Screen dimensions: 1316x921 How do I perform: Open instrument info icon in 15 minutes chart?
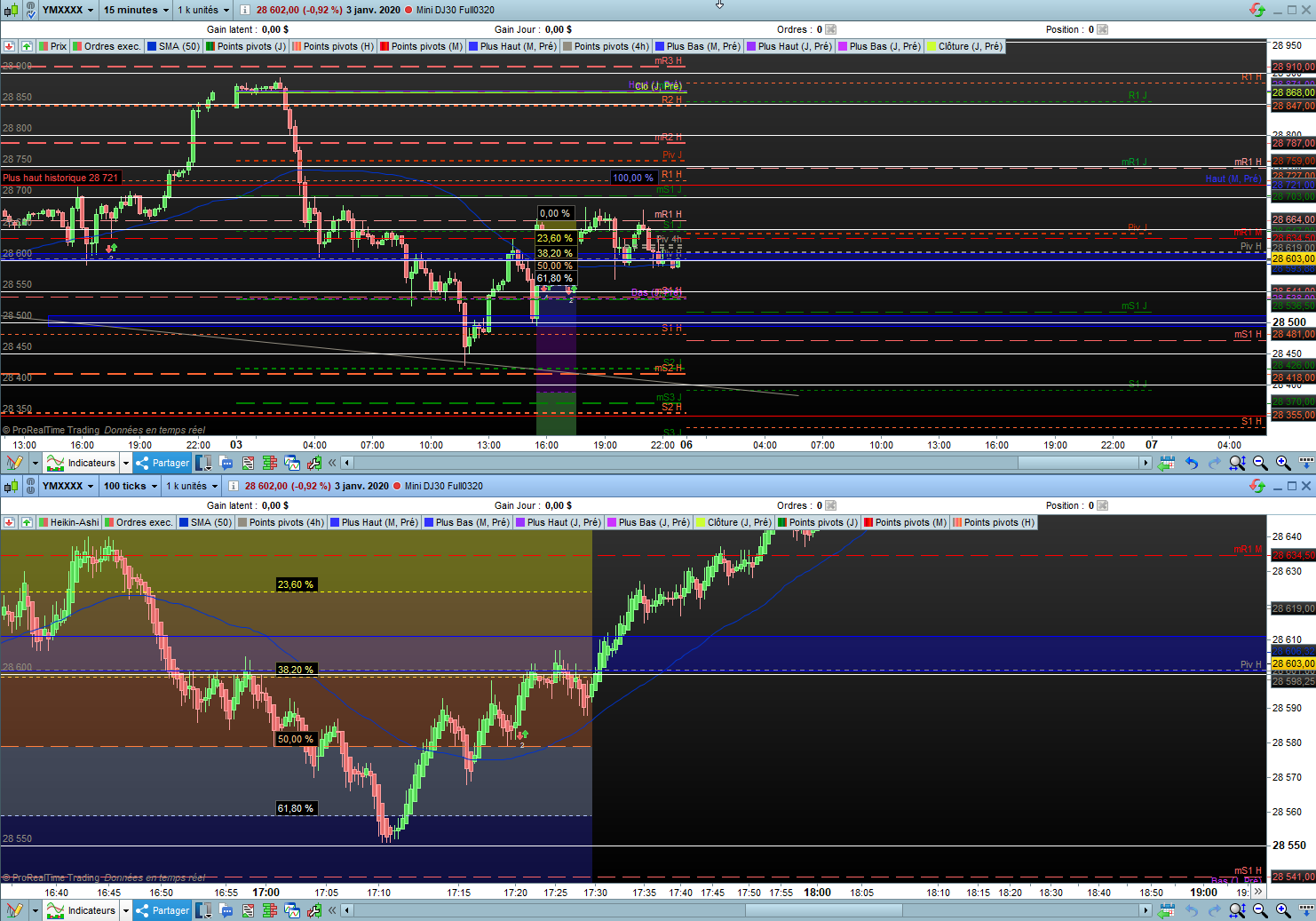pos(245,10)
